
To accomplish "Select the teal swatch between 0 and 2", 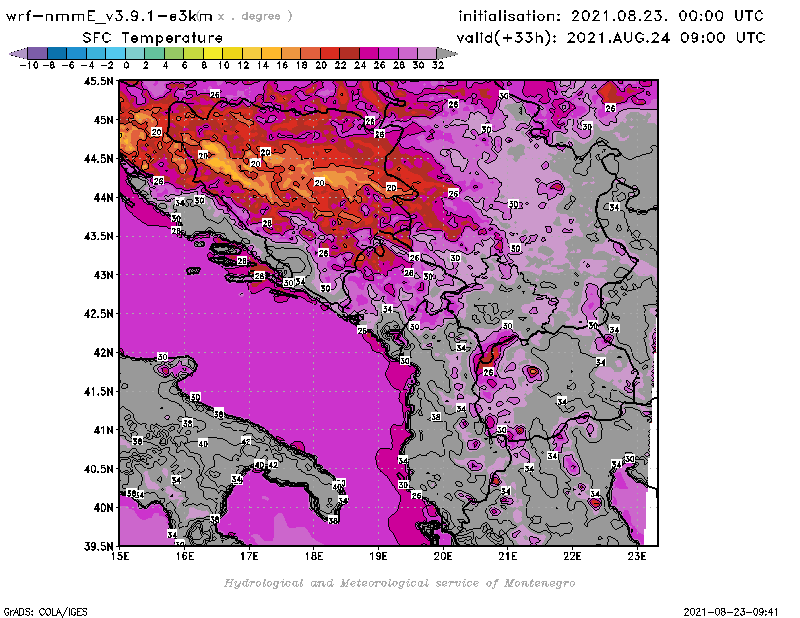I will 135,53.
